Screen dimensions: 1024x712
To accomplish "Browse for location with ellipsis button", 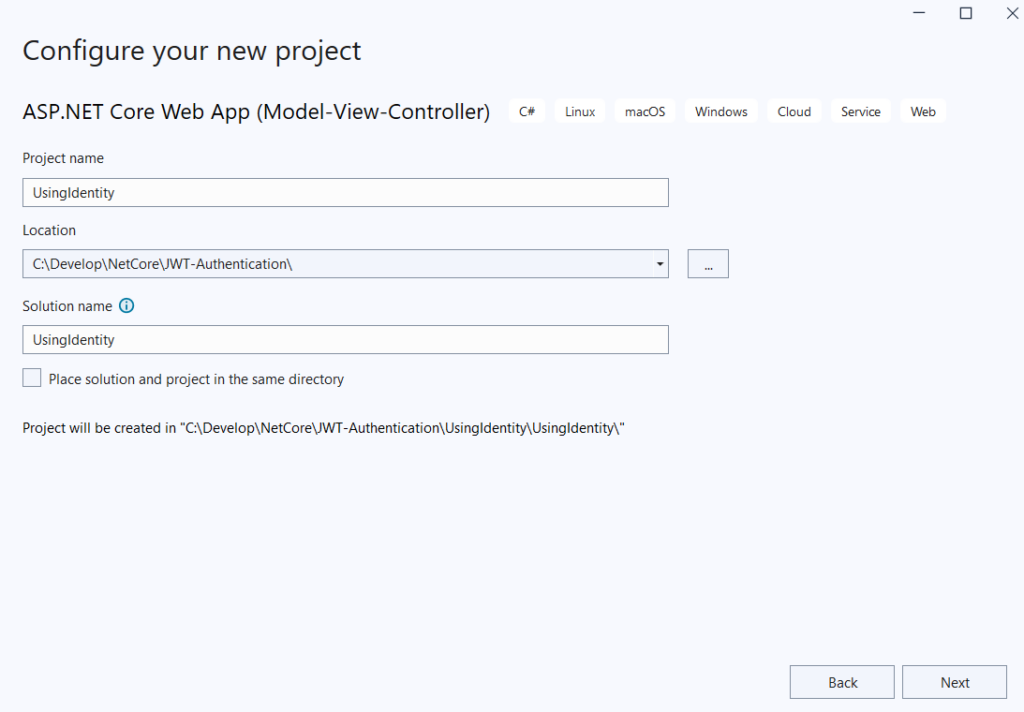I will [x=708, y=264].
